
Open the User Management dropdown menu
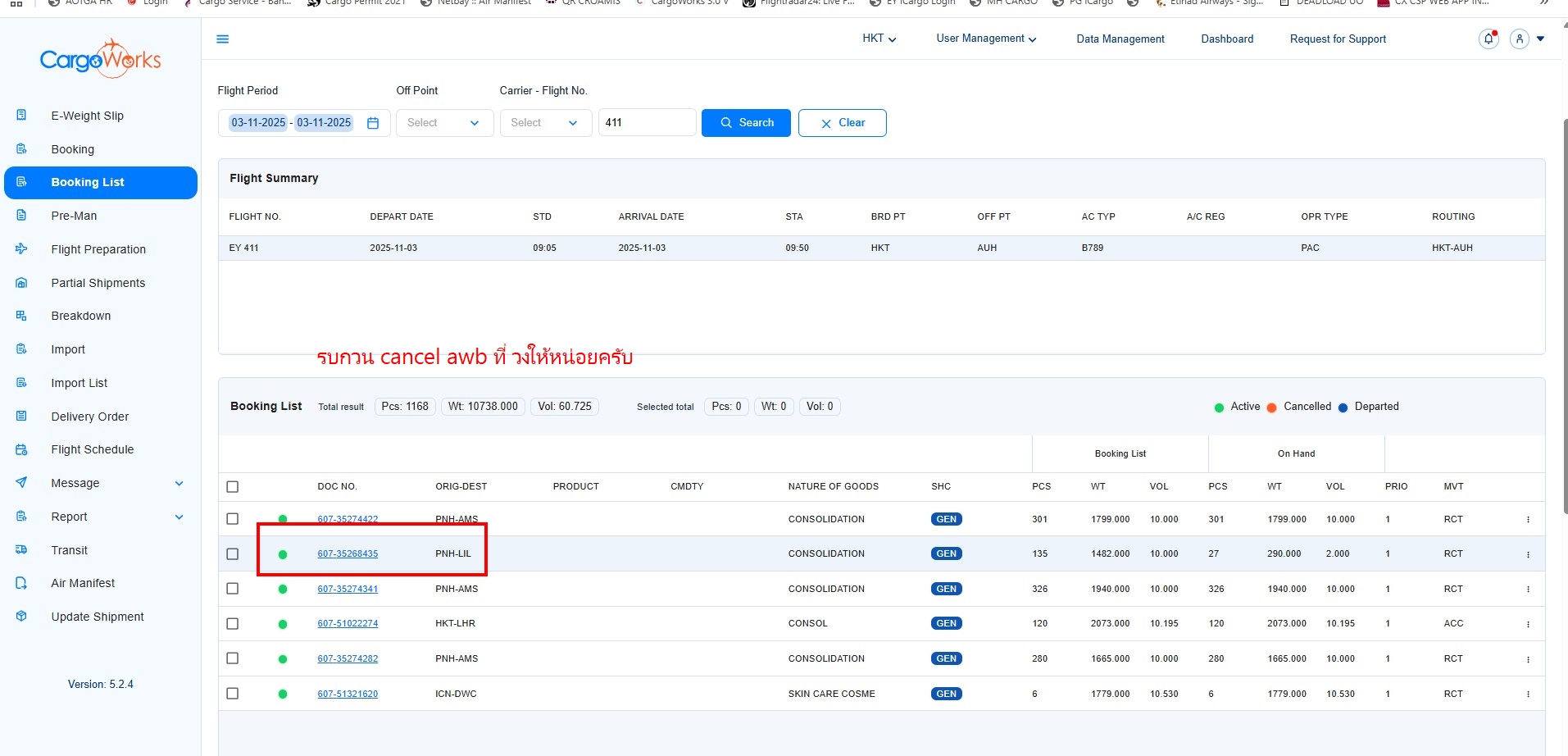tap(986, 39)
